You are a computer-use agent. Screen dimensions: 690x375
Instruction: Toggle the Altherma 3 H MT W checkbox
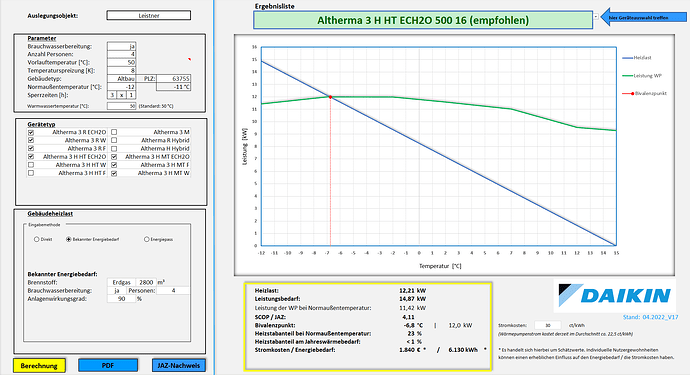(x=114, y=173)
